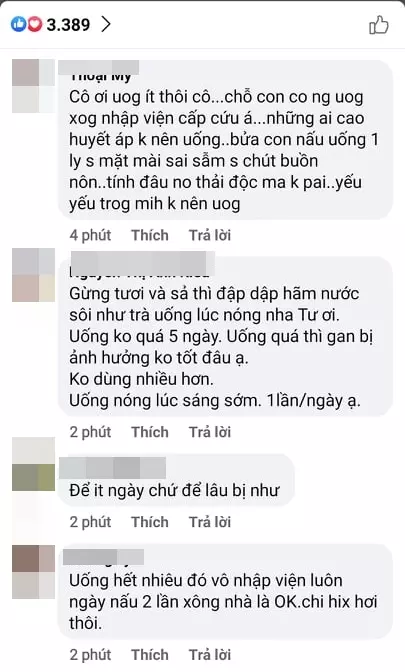Click the 4 phút timestamp

click(90, 235)
